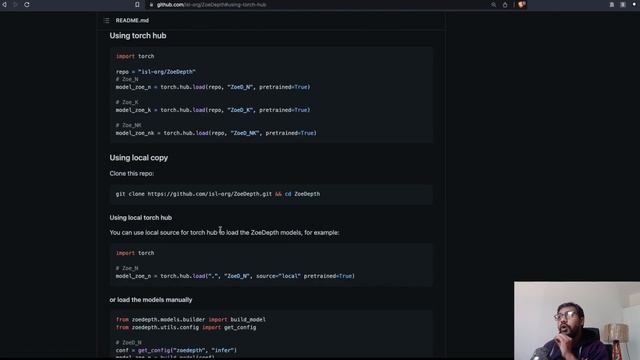Click the bookmark icon beside the address bar
Screen dimensions: 640x360
137,4
